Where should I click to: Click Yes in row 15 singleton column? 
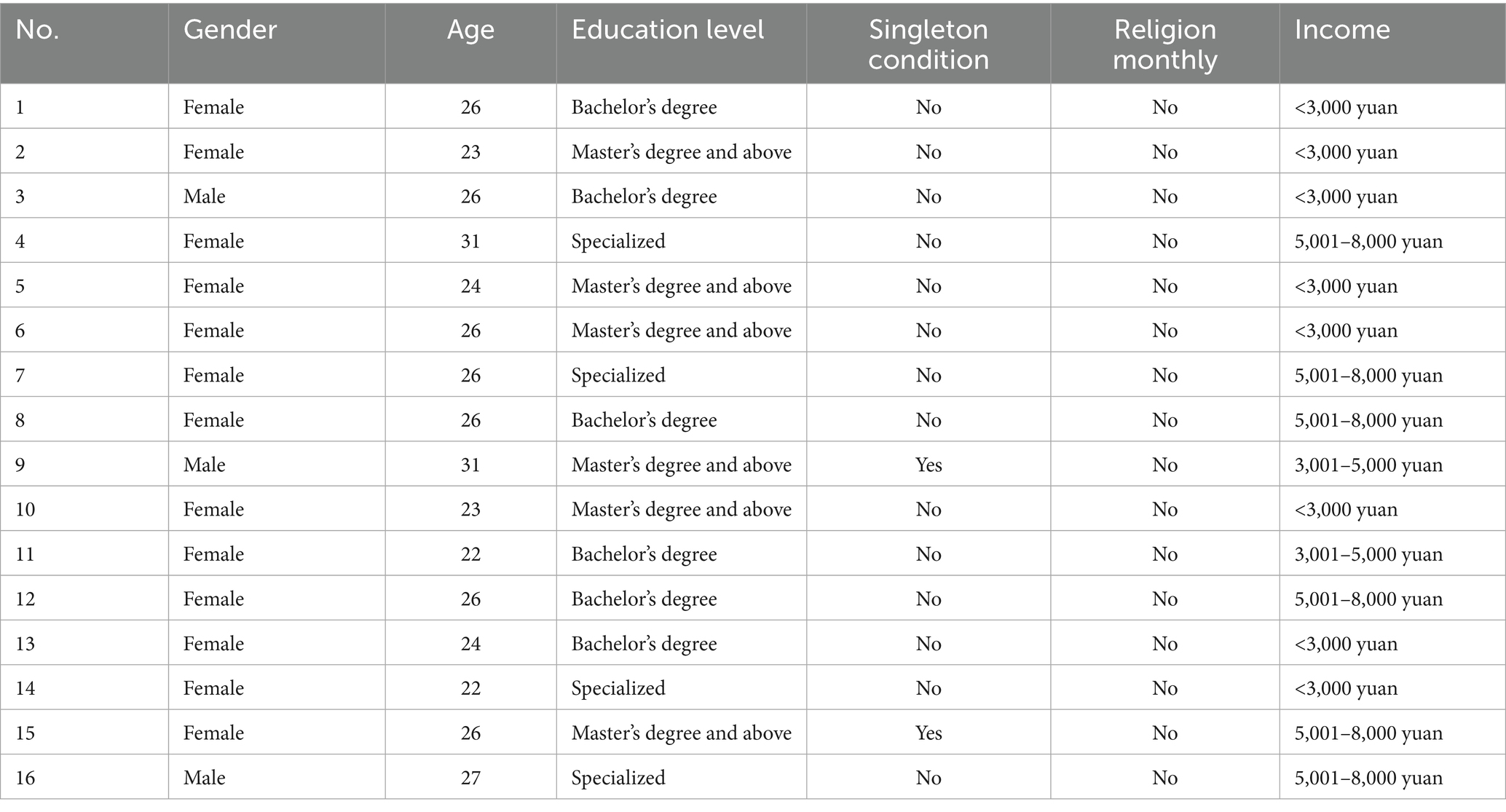(x=929, y=733)
